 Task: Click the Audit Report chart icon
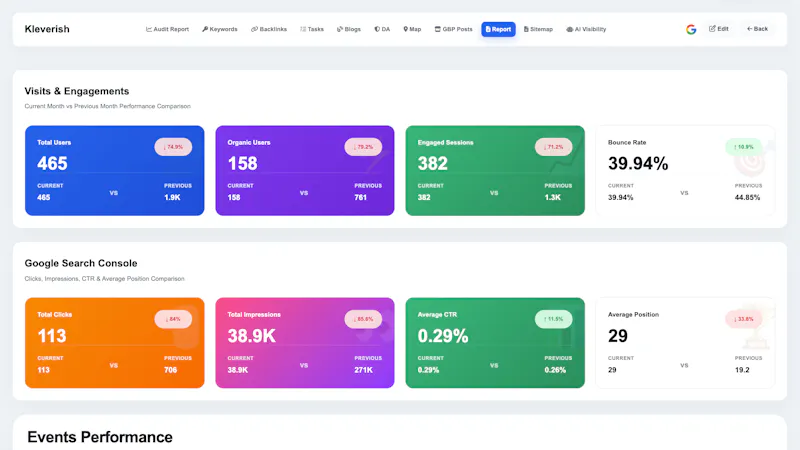pyautogui.click(x=149, y=29)
